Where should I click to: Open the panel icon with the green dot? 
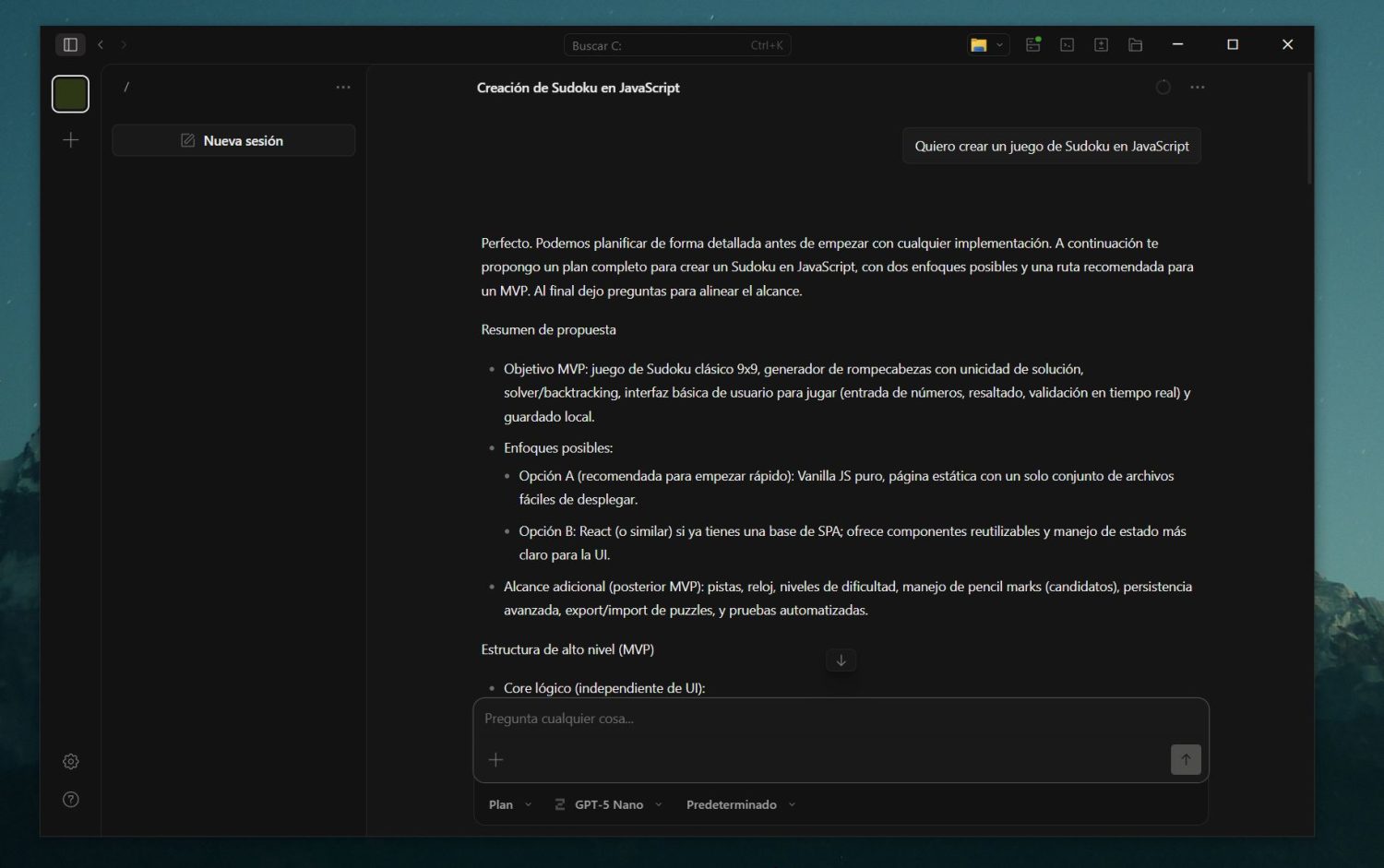click(1032, 43)
